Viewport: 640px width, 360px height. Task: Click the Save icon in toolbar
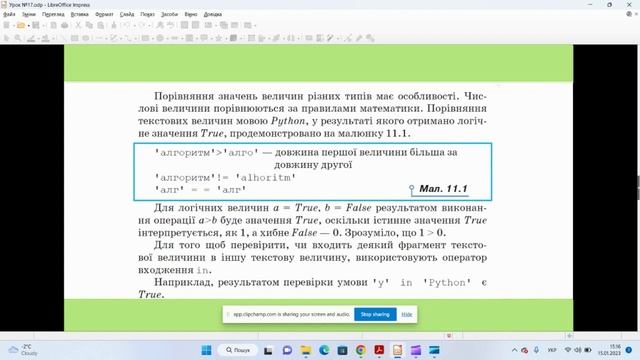pos(36,25)
